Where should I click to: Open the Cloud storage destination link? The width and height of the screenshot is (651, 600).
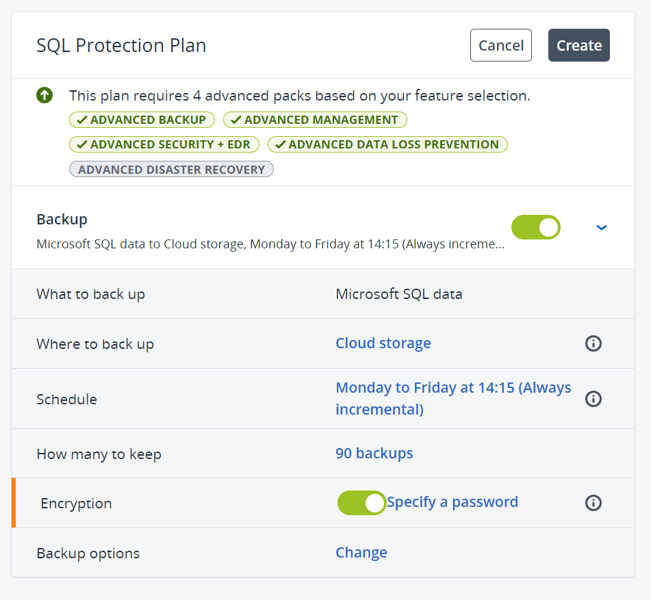pyautogui.click(x=383, y=343)
